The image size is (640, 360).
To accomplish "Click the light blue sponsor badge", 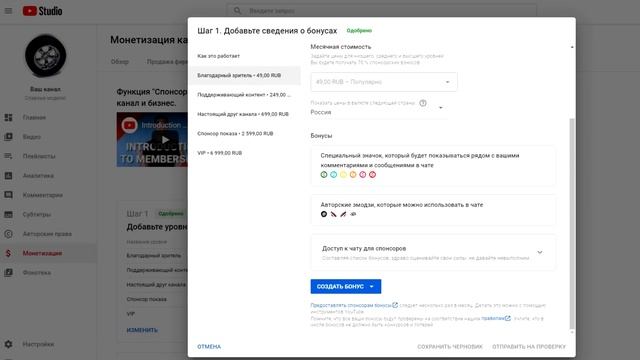I will 333,175.
